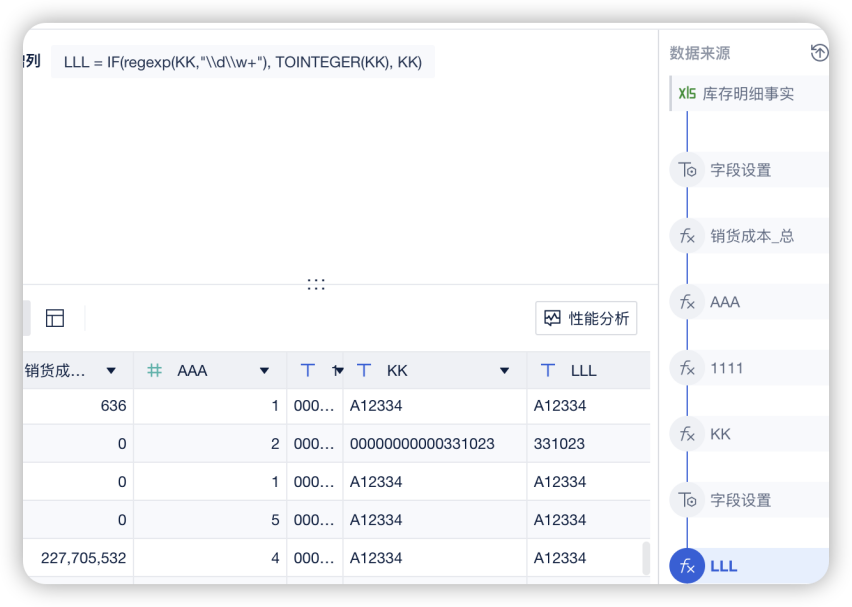Image resolution: width=852 pixels, height=607 pixels.
Task: Select the fx icon for KK step
Action: coord(687,434)
